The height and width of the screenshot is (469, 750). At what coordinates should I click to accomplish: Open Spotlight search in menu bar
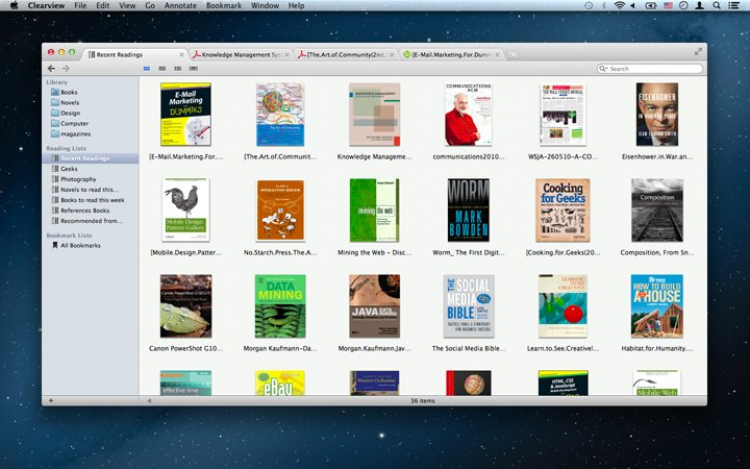click(x=717, y=6)
